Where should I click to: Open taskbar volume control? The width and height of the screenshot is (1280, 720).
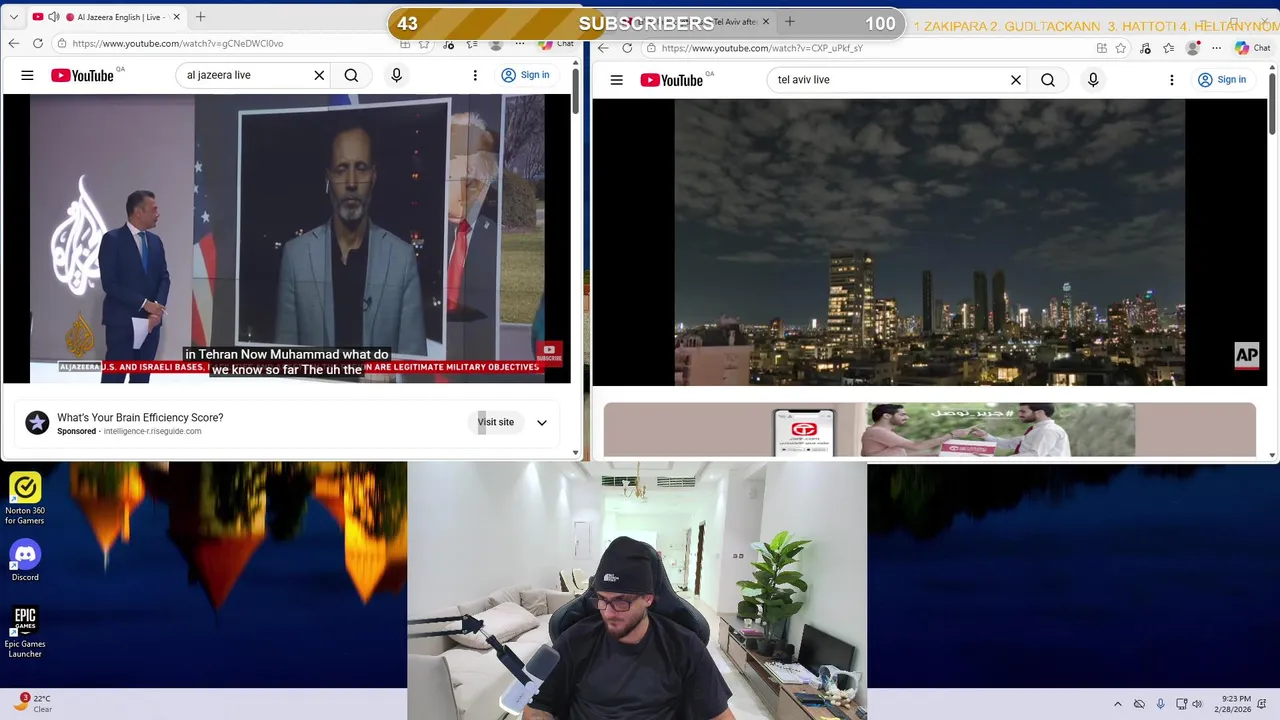coord(1198,704)
